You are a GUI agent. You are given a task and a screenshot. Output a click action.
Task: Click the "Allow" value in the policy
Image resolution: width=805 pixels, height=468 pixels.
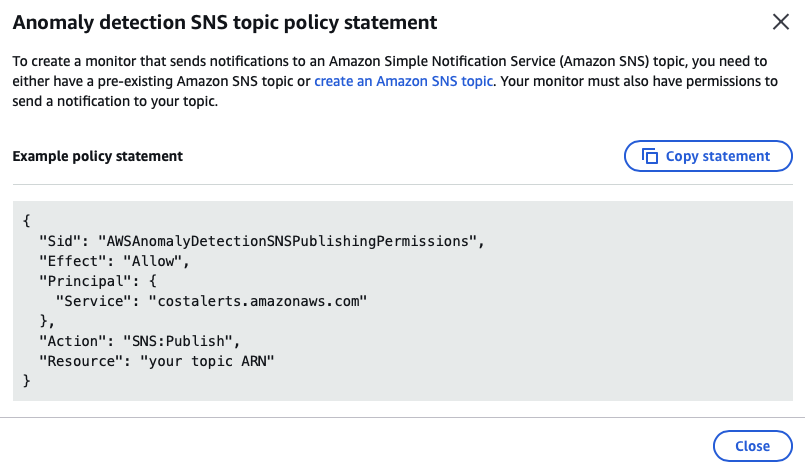[x=158, y=261]
